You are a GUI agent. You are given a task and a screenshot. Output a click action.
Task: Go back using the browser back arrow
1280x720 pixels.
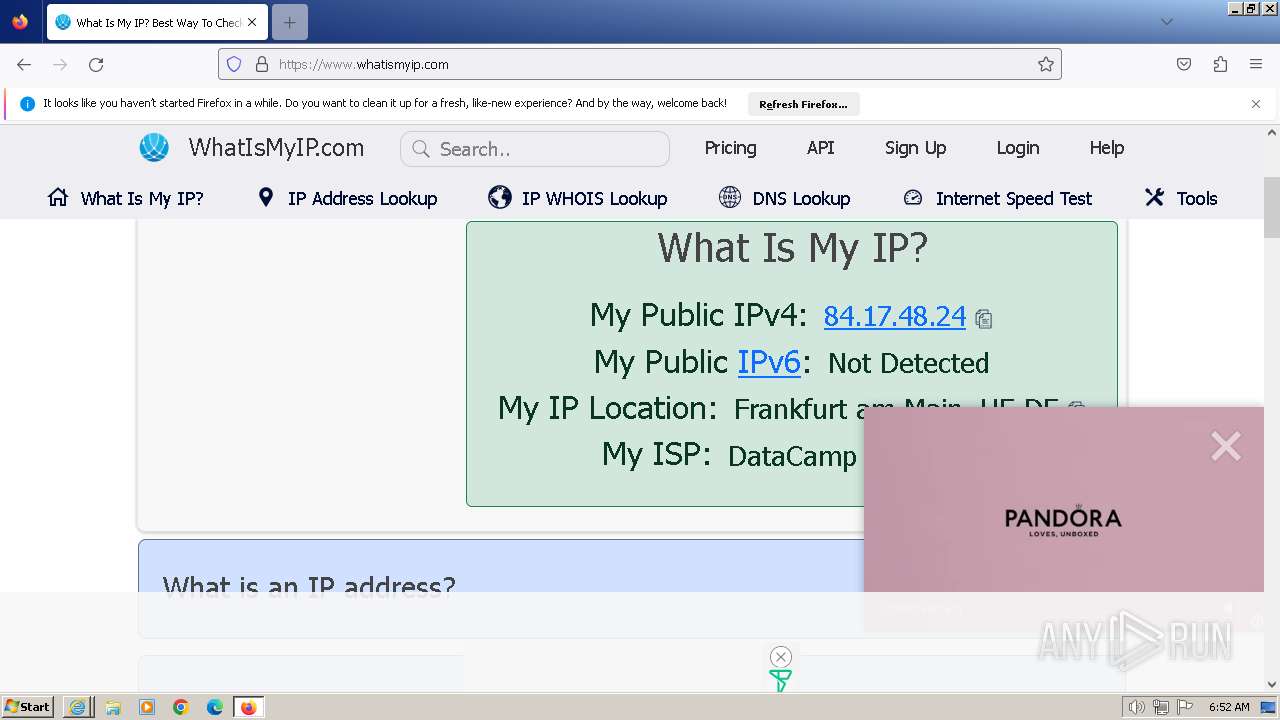24,64
